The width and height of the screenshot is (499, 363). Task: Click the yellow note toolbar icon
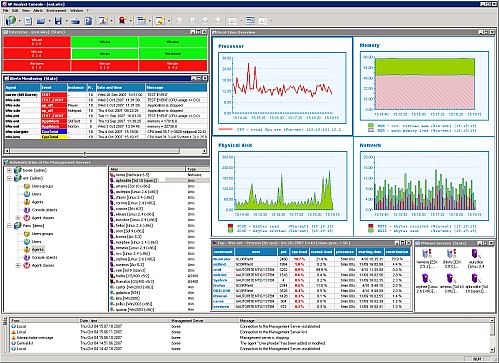[160, 21]
